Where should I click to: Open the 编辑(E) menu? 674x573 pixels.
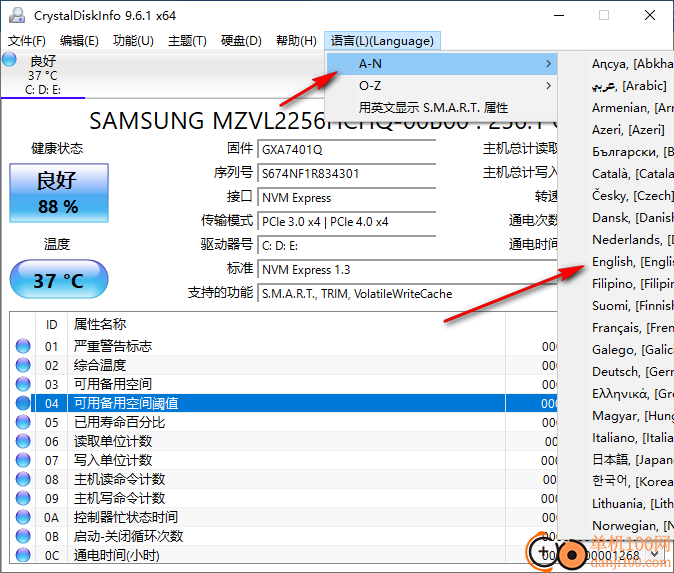[79, 41]
